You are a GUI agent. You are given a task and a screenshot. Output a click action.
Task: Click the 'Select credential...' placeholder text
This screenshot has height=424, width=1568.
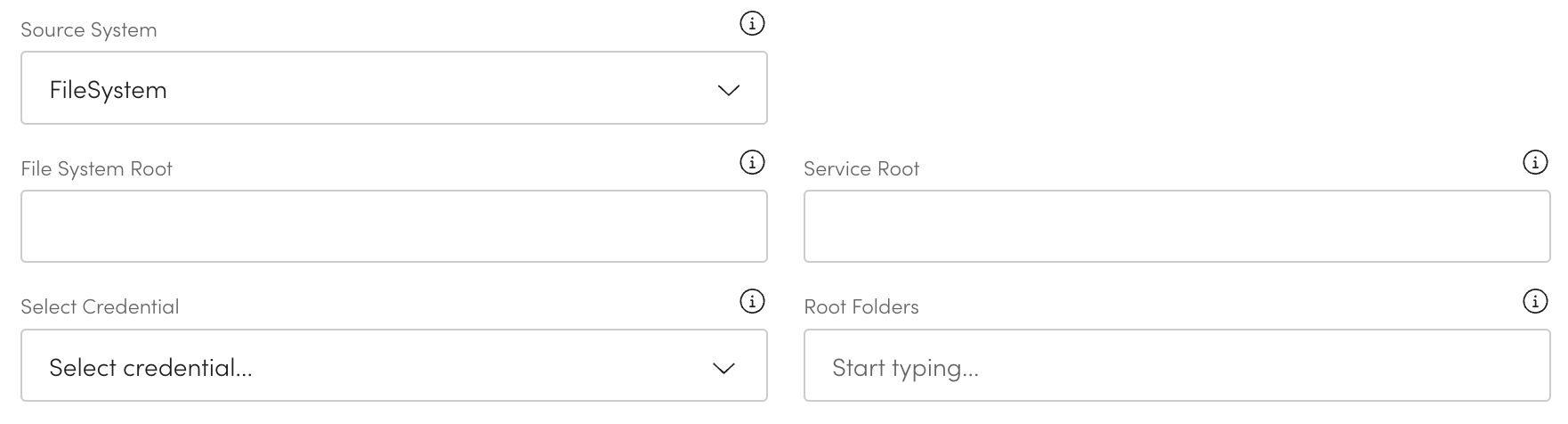[150, 368]
